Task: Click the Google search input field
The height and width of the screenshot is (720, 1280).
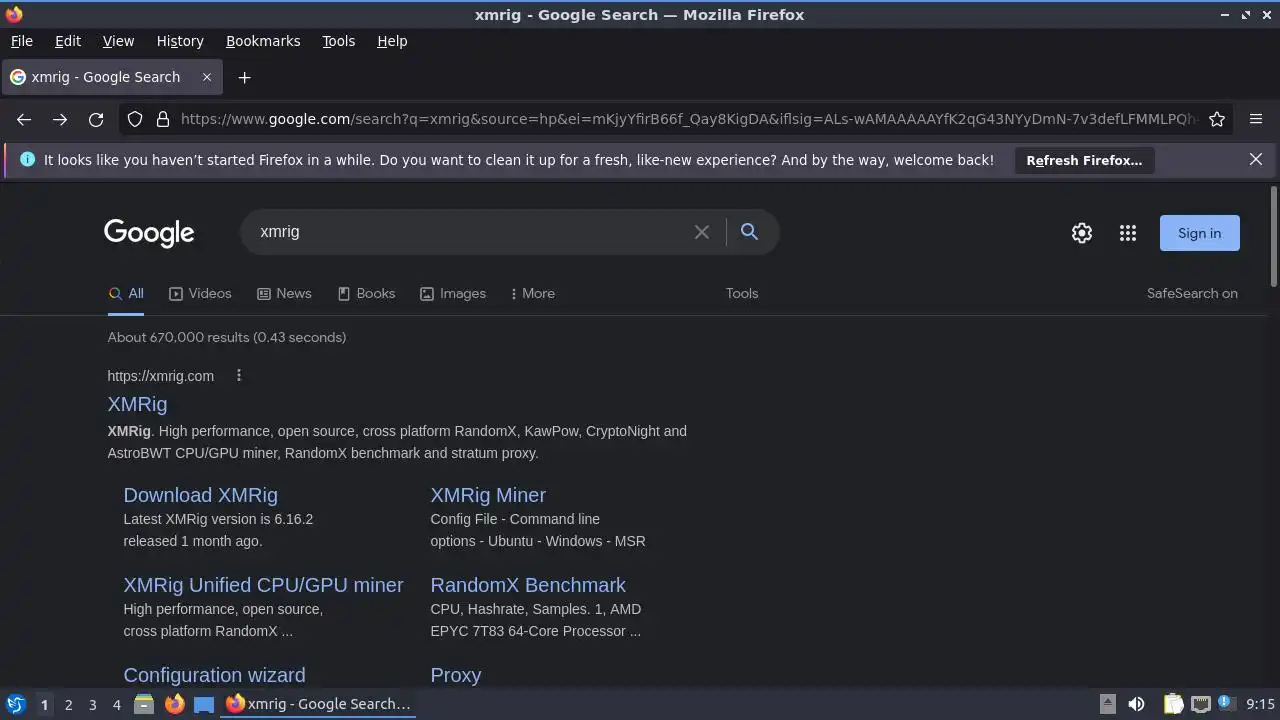Action: point(470,232)
